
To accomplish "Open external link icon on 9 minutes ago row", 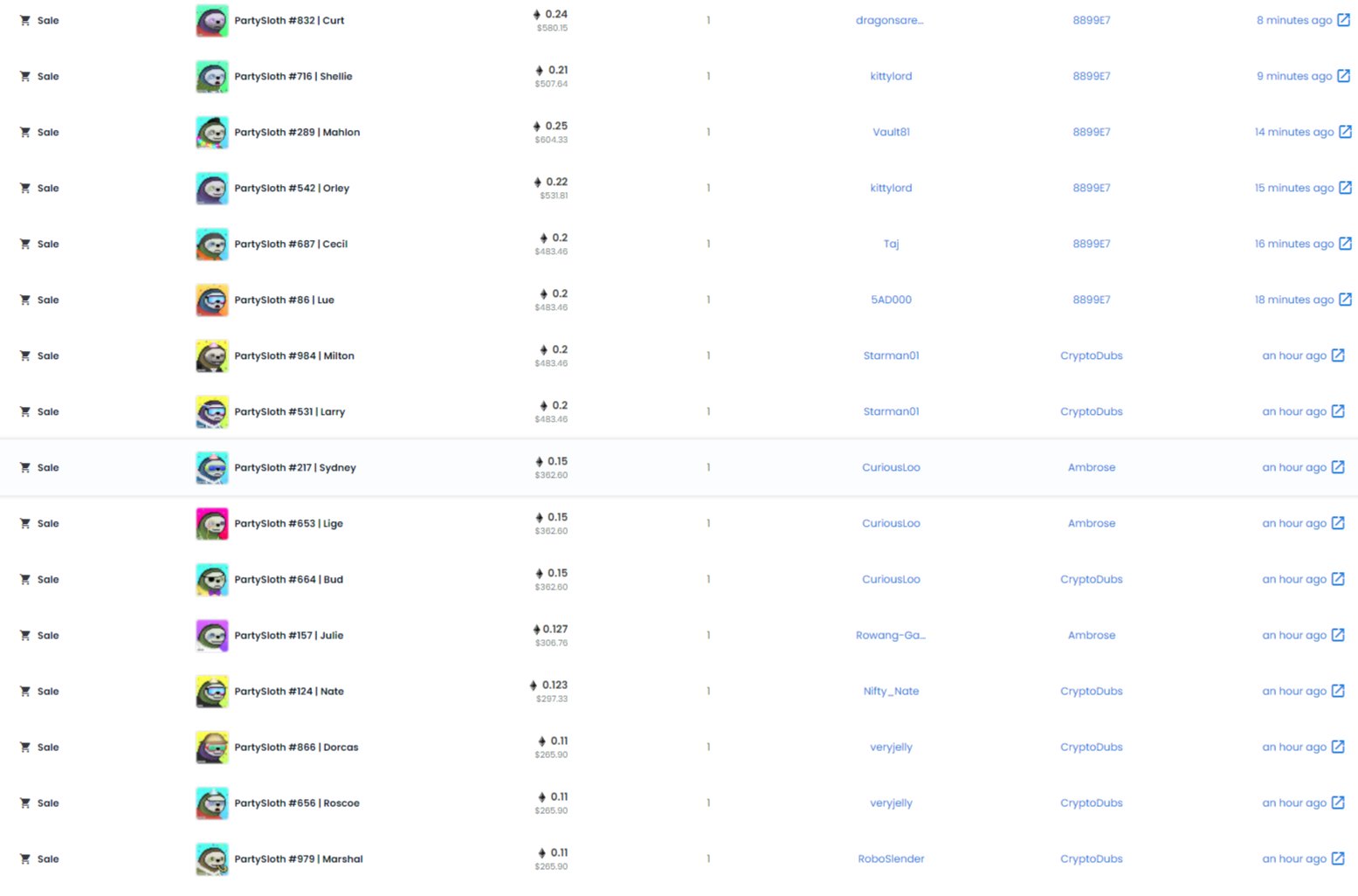I will tap(1343, 76).
